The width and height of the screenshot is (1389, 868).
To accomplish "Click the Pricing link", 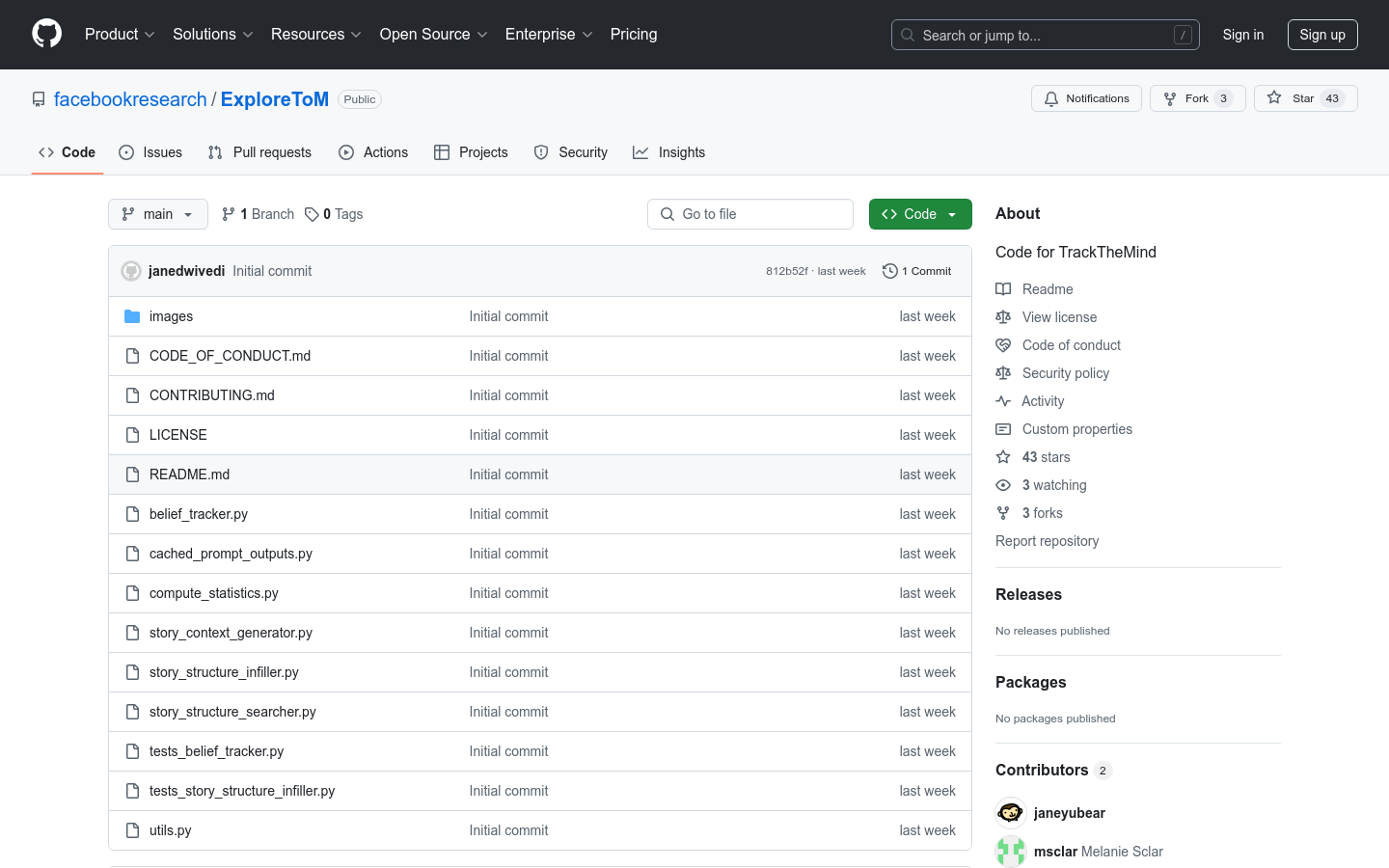I will (634, 34).
